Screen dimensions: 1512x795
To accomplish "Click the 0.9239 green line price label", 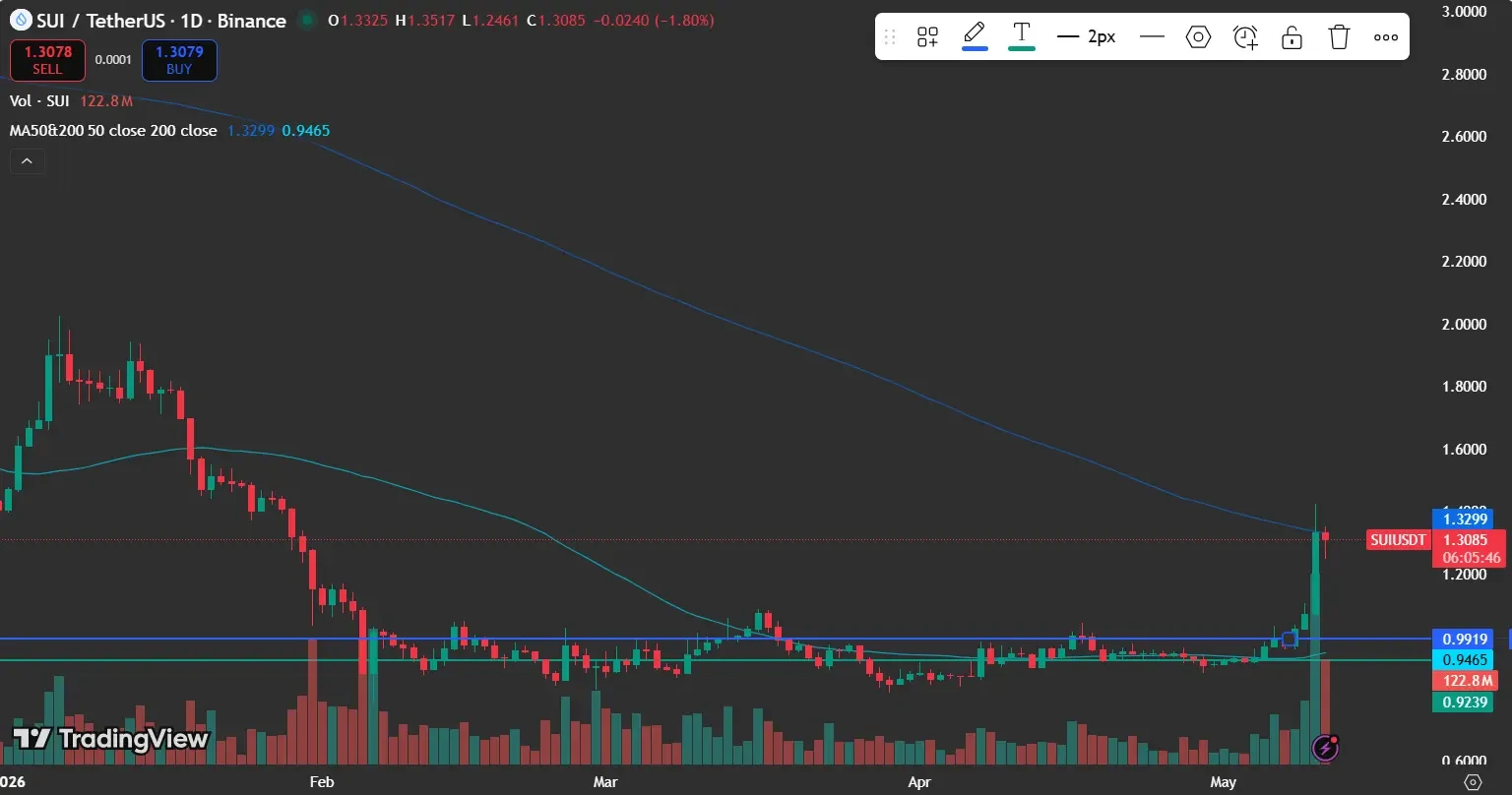I will pyautogui.click(x=1462, y=703).
